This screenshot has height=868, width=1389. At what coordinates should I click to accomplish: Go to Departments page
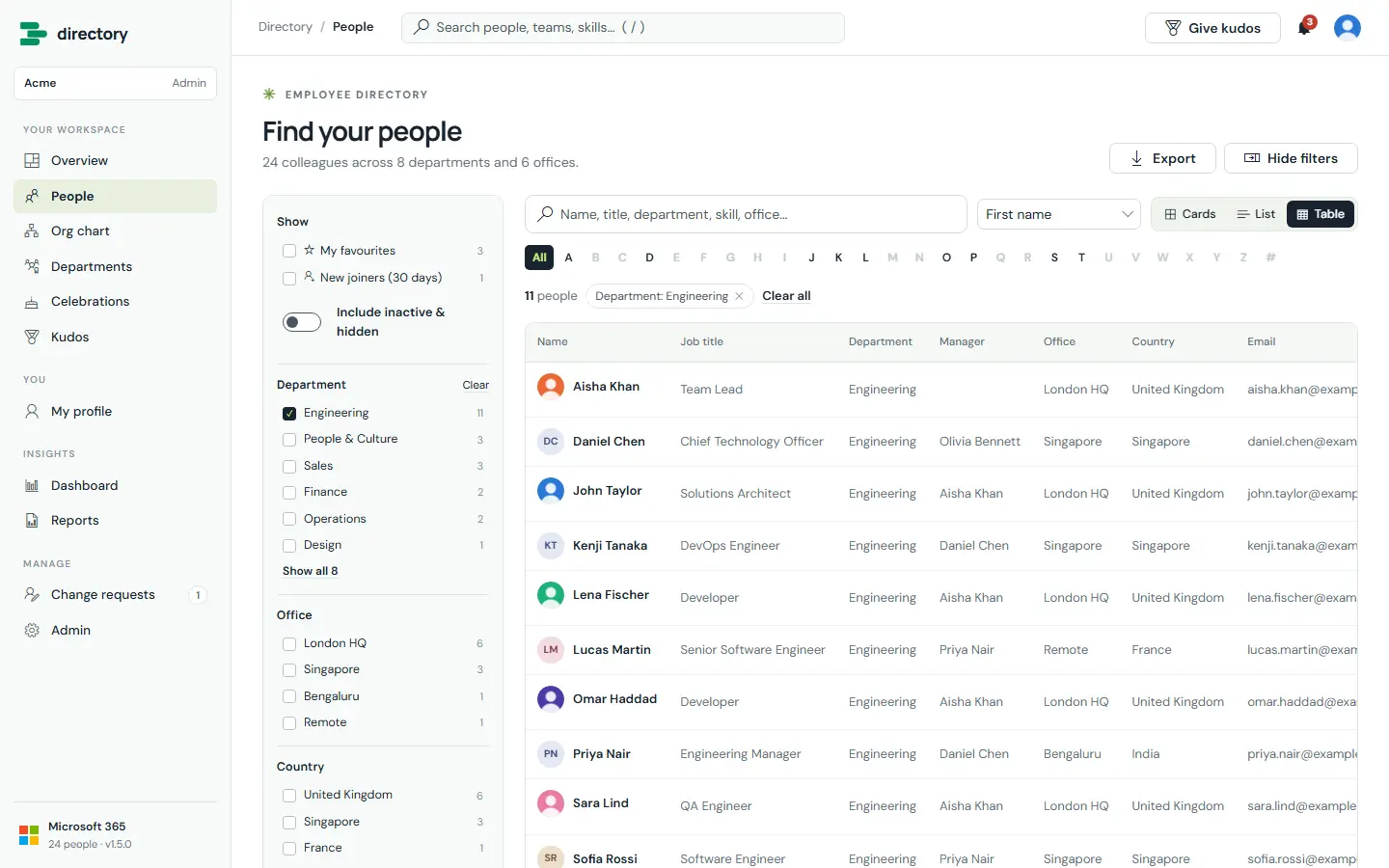(115, 267)
